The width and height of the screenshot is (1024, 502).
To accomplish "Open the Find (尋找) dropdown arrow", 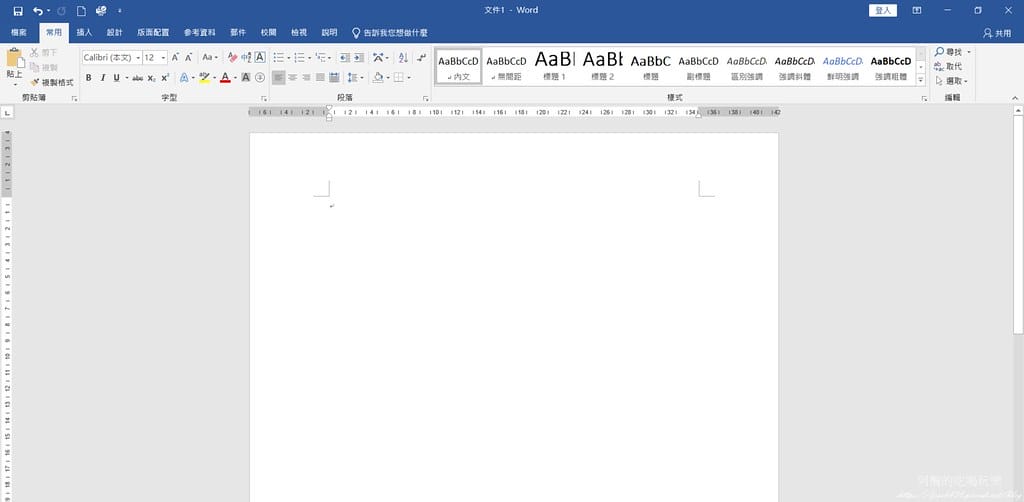I will [969, 52].
